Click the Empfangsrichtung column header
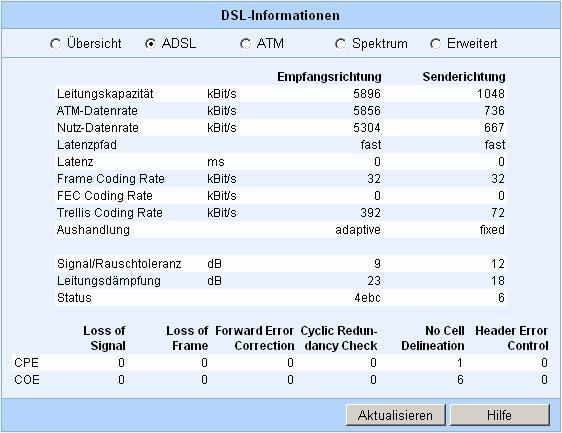 [x=329, y=77]
